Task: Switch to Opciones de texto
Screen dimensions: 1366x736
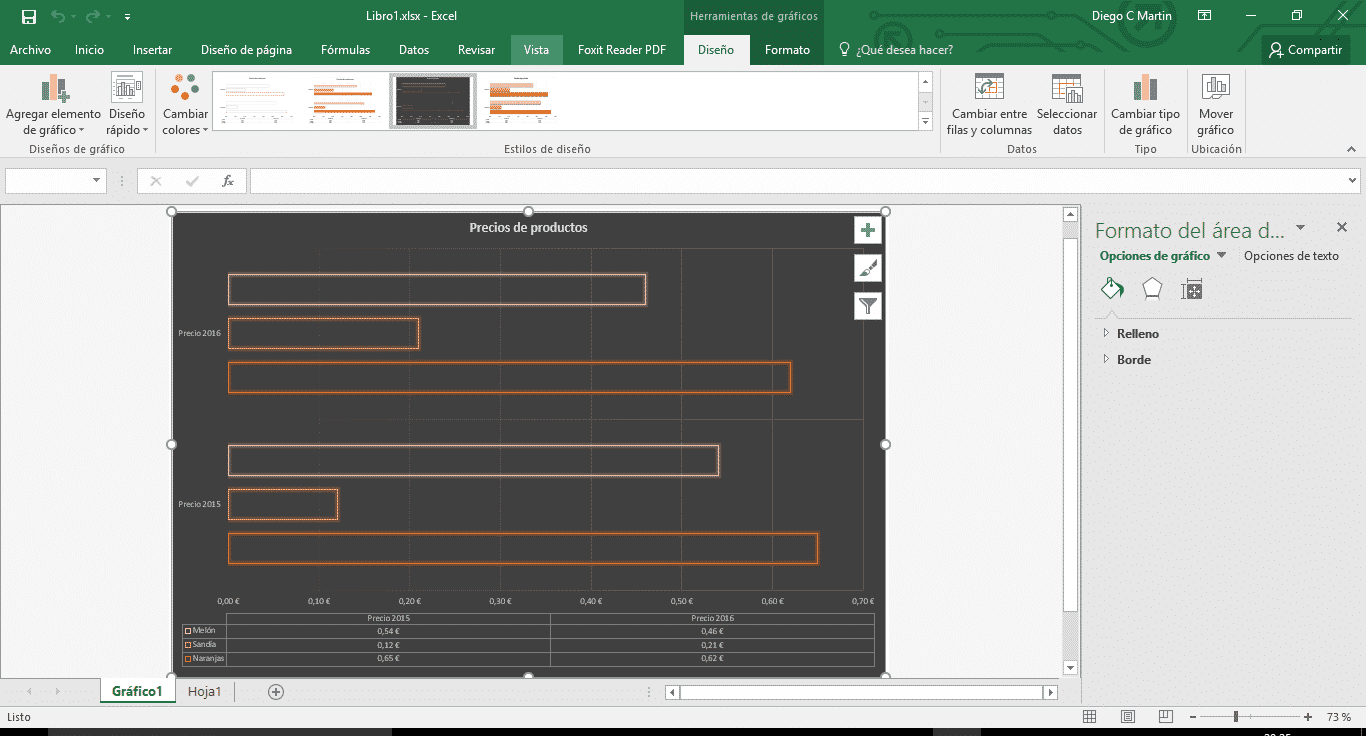Action: (x=1290, y=256)
